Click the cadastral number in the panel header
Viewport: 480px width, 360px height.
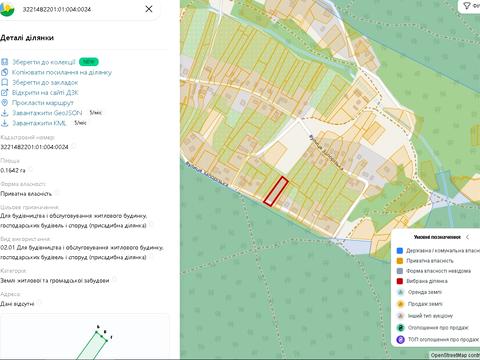point(57,9)
